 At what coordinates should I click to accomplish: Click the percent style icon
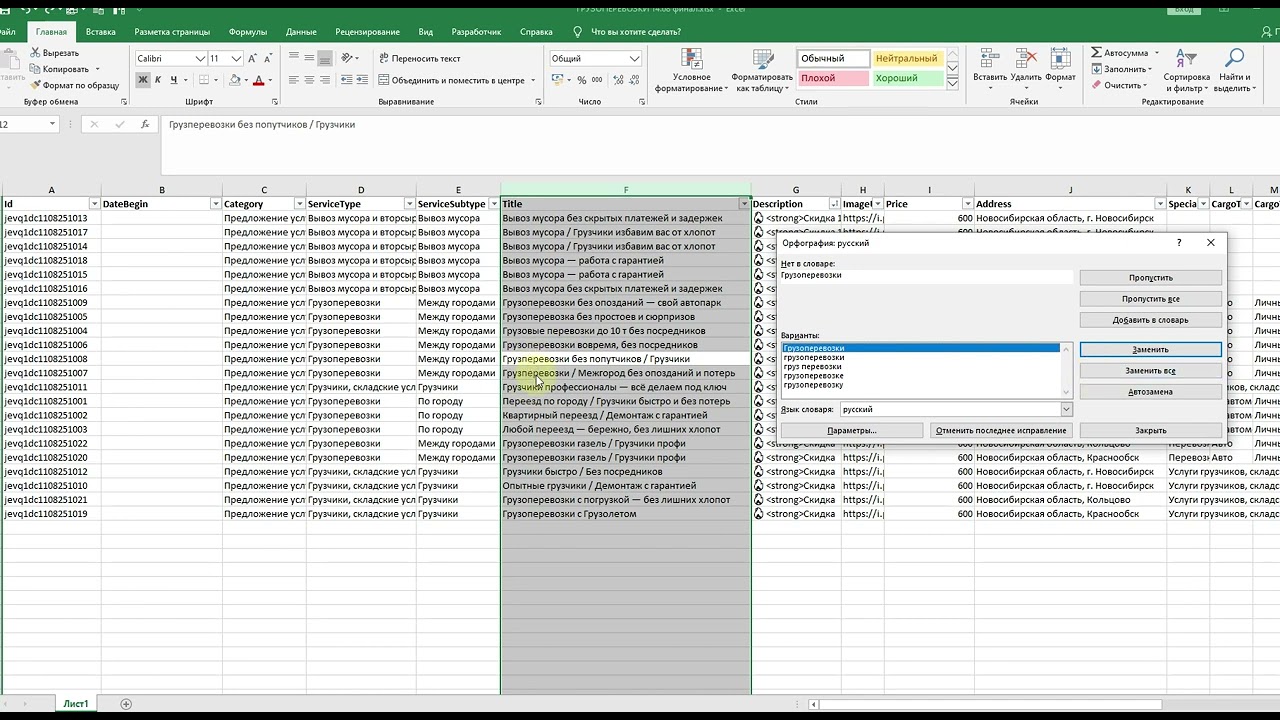tap(583, 80)
